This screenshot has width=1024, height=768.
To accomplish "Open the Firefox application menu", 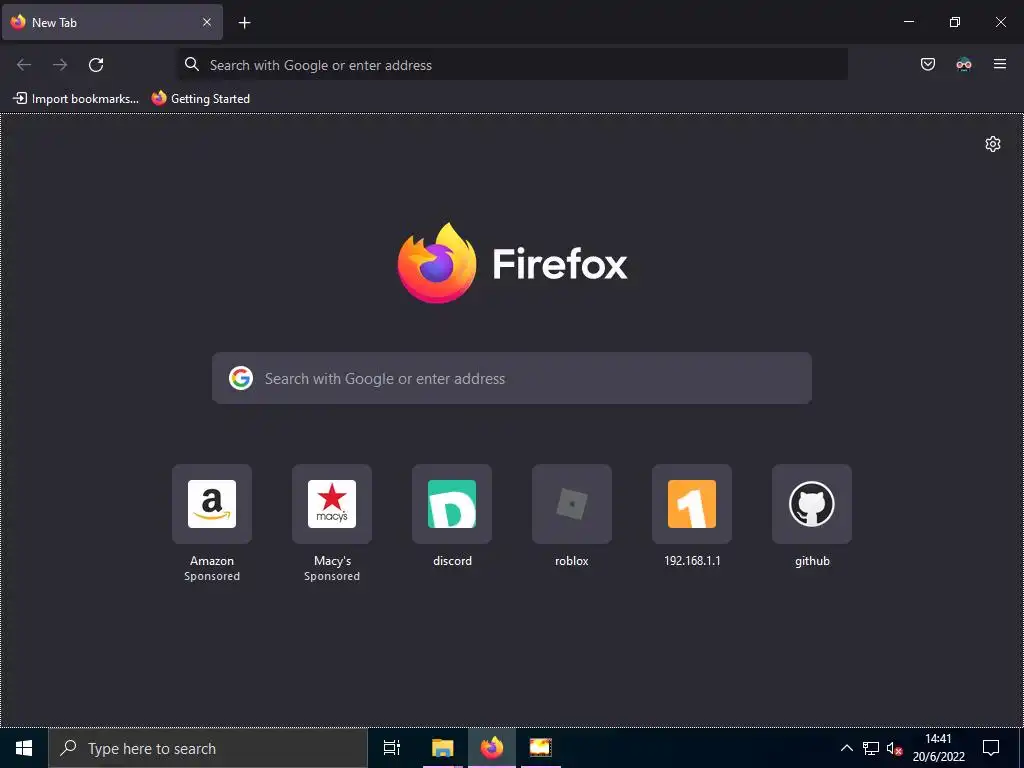I will coord(999,64).
